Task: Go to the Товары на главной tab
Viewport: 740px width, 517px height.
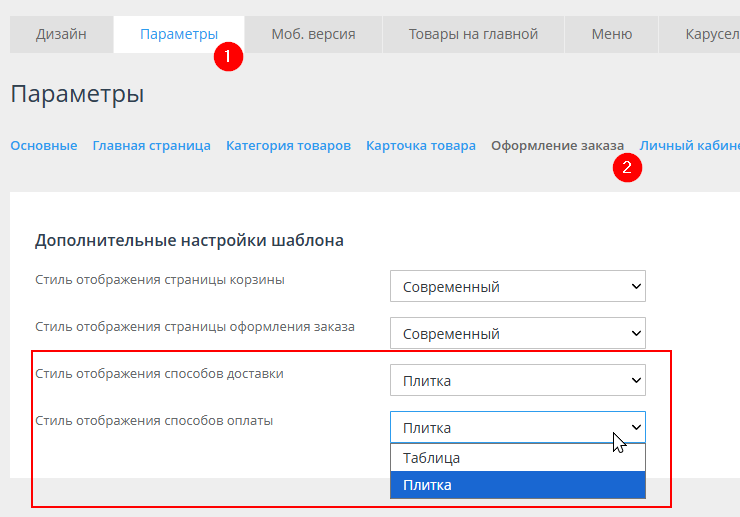Action: click(473, 34)
